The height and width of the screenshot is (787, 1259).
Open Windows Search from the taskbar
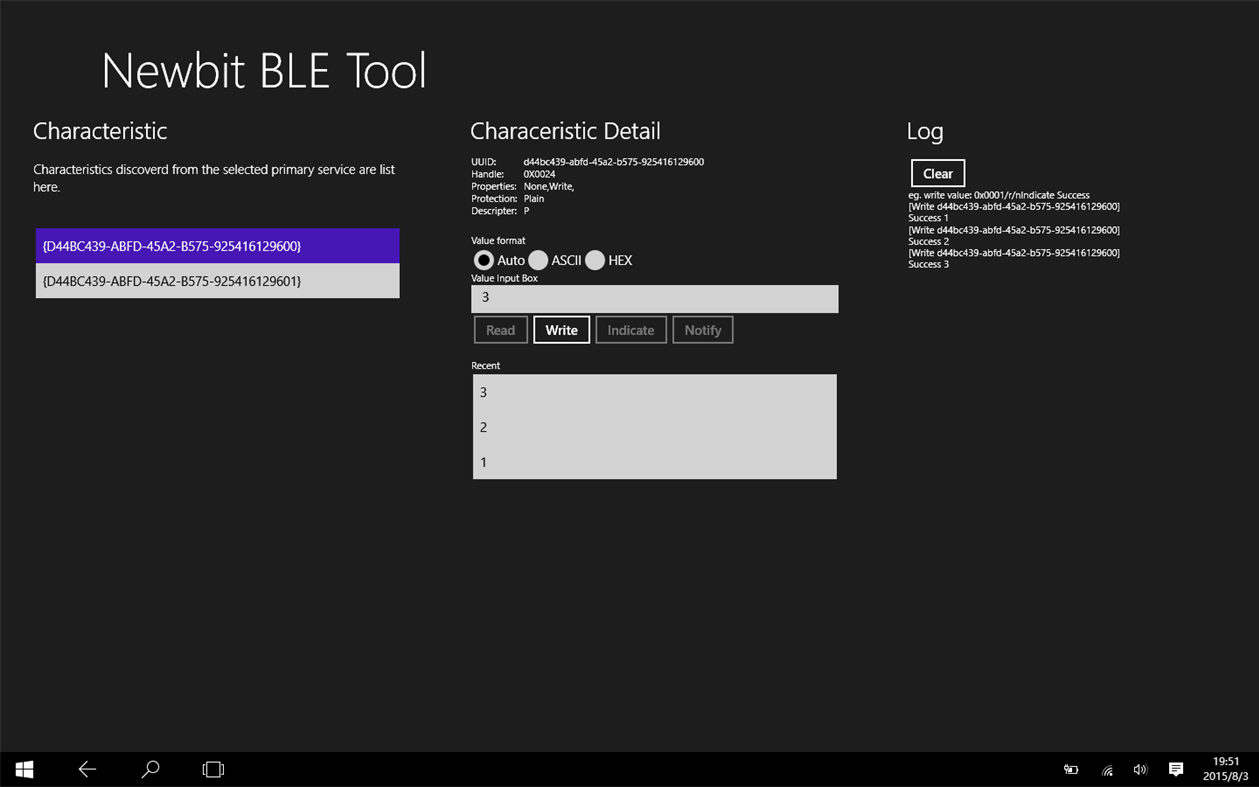click(x=150, y=769)
